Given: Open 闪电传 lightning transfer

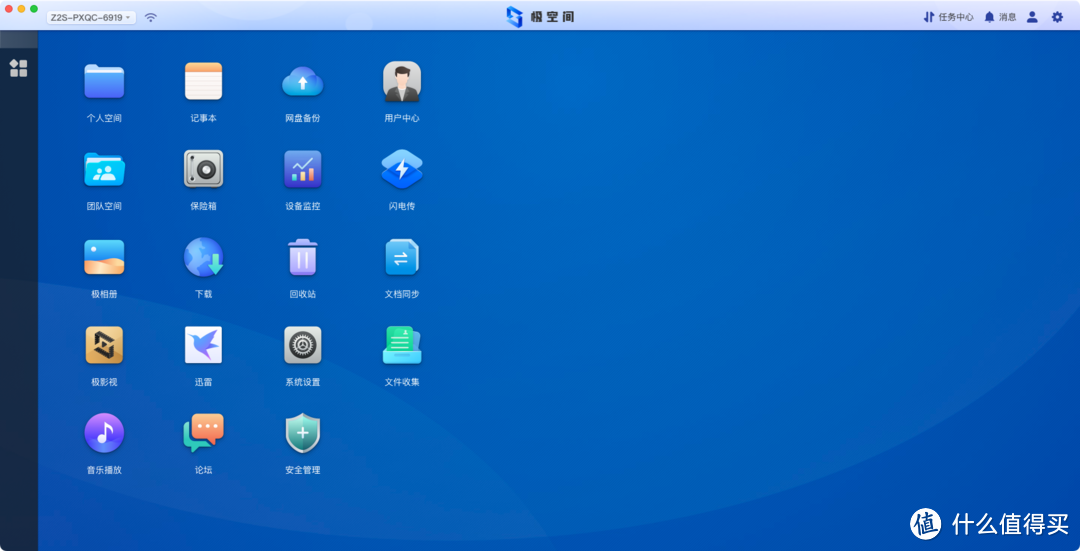Looking at the screenshot, I should click(x=402, y=169).
